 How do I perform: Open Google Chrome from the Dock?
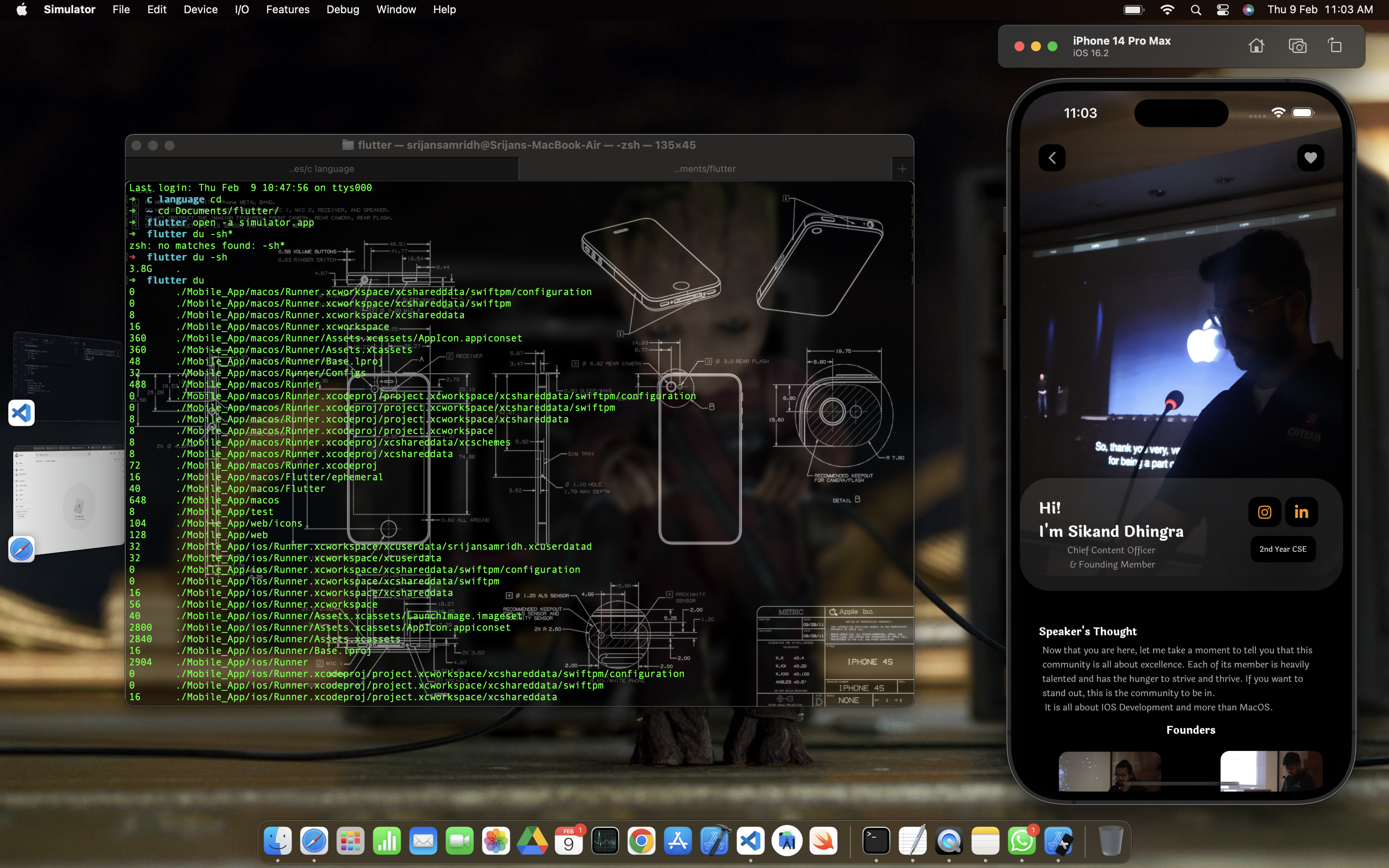coord(641,841)
